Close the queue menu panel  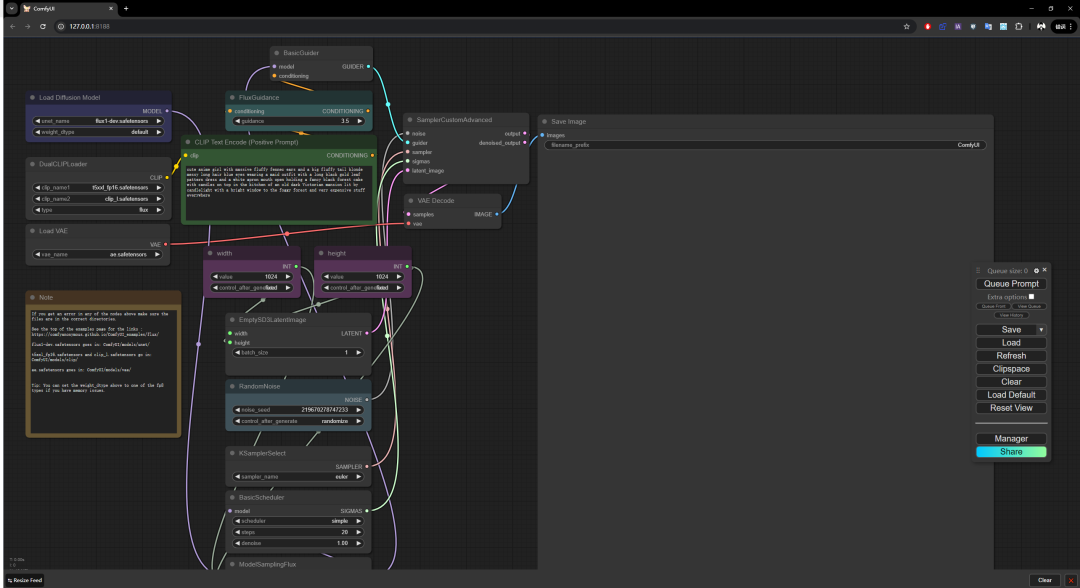(1045, 270)
